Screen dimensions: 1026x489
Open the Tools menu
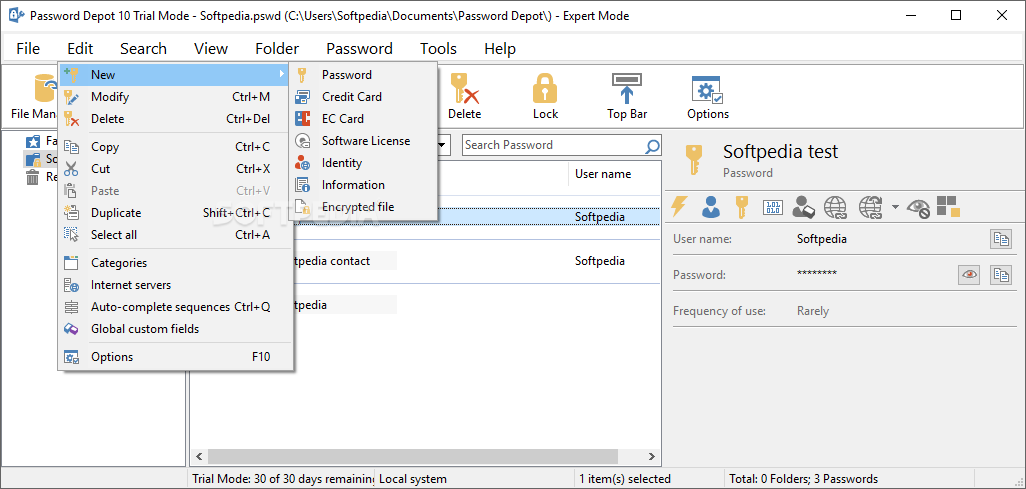438,48
